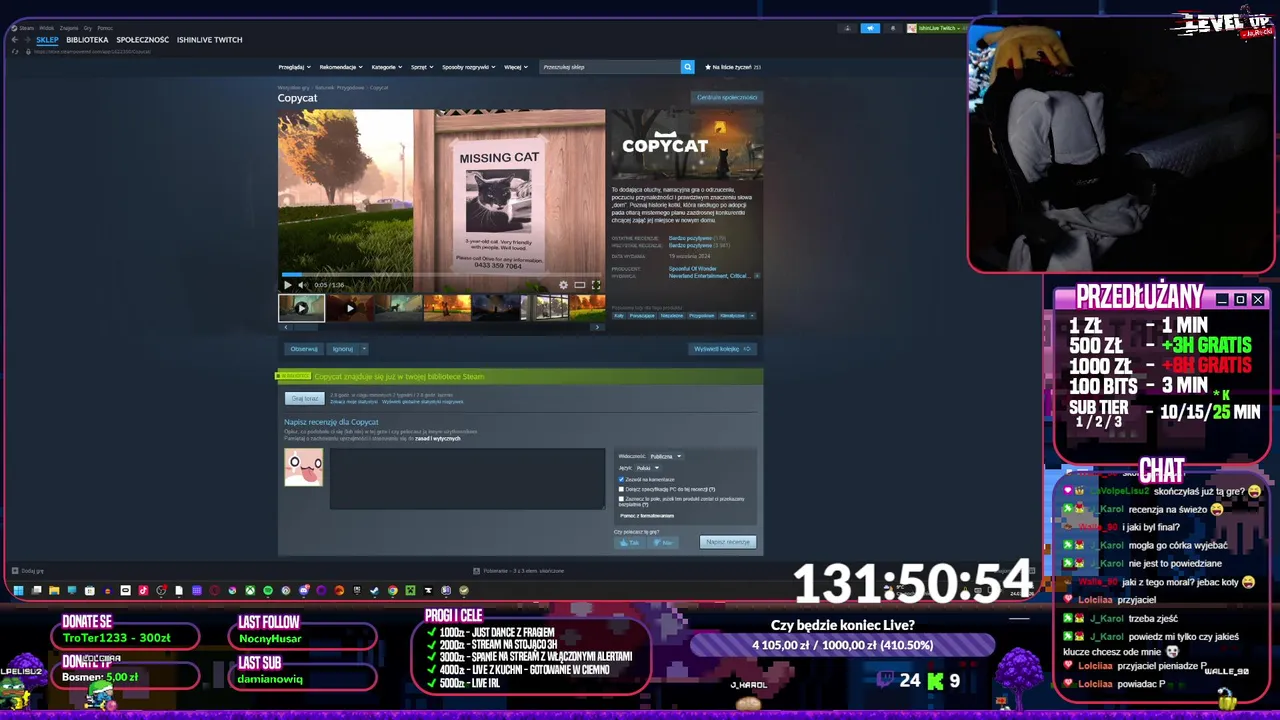Check Dołącz specyfikację PC checkbox
The width and height of the screenshot is (1280, 720).
point(621,489)
